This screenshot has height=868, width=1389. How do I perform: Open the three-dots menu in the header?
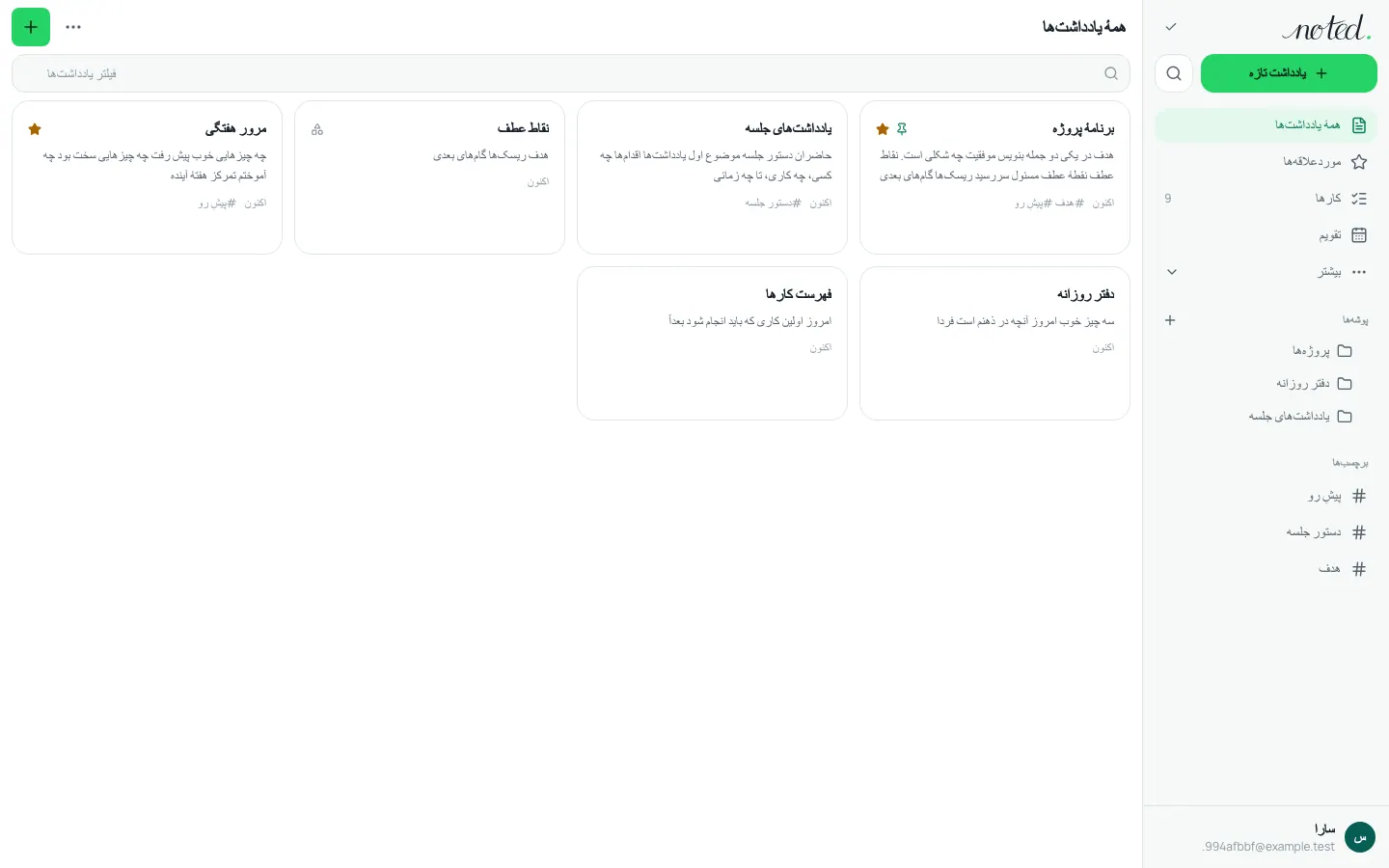(x=73, y=27)
